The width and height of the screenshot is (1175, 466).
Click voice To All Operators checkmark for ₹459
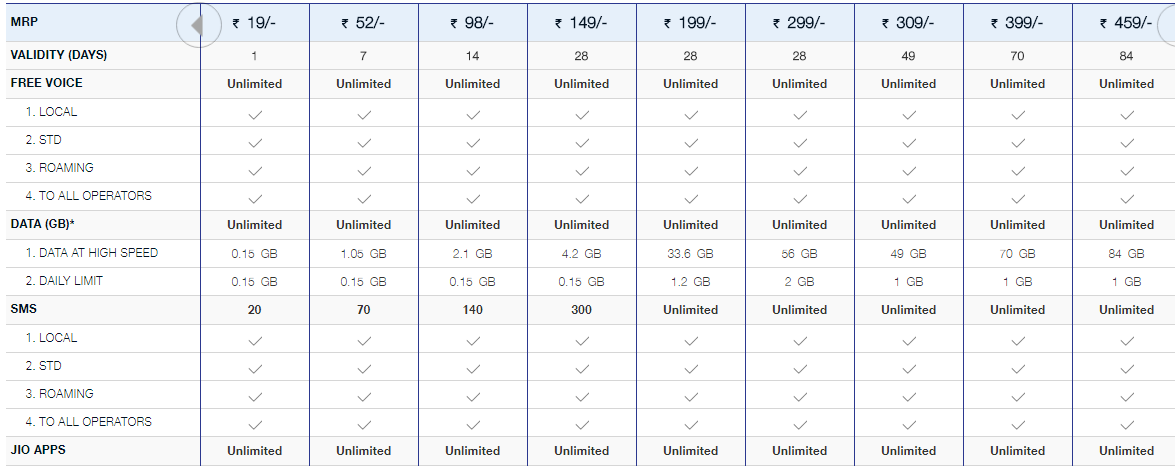click(x=1126, y=198)
